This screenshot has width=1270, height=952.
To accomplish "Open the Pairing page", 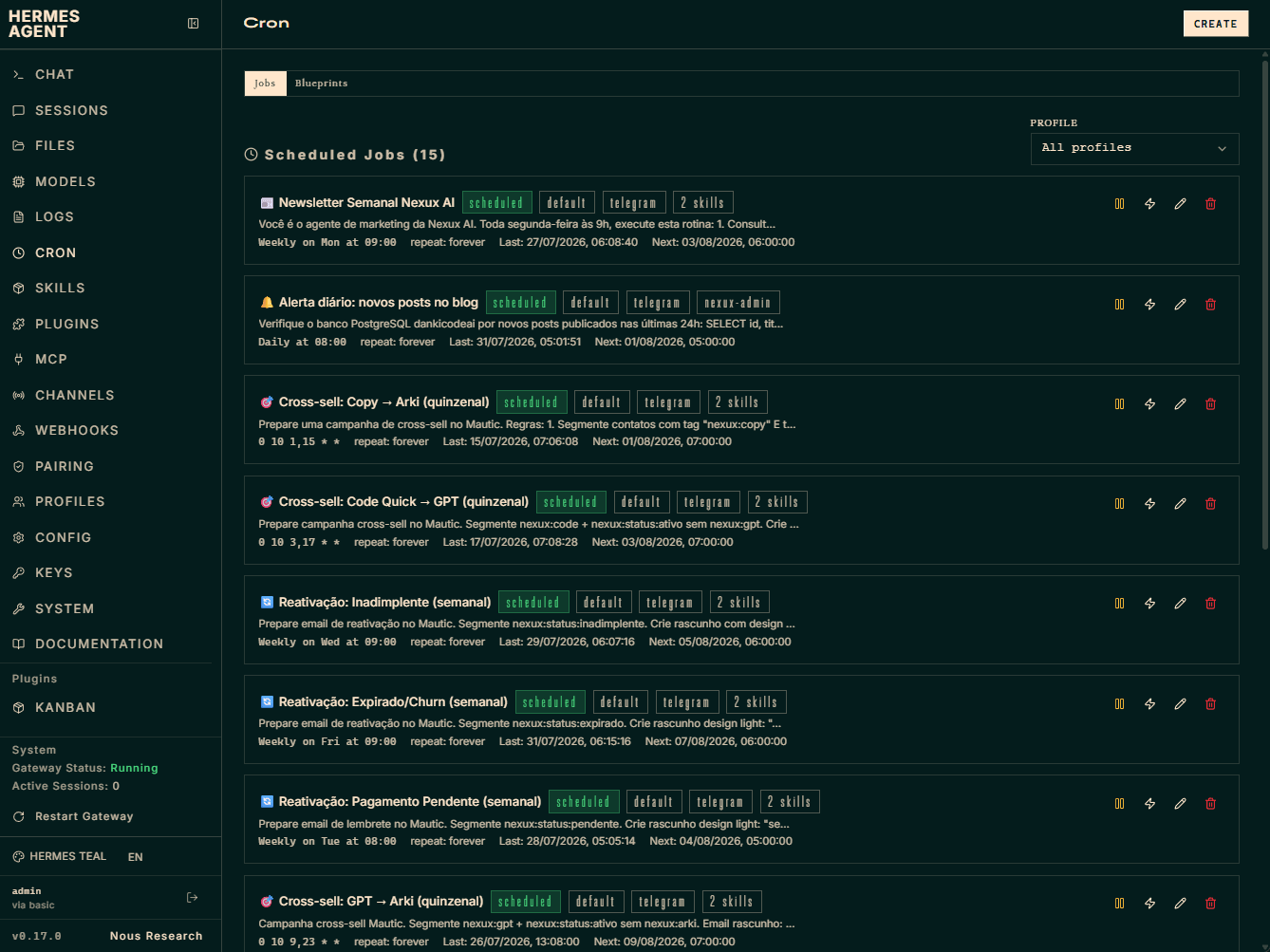I will pos(110,467).
